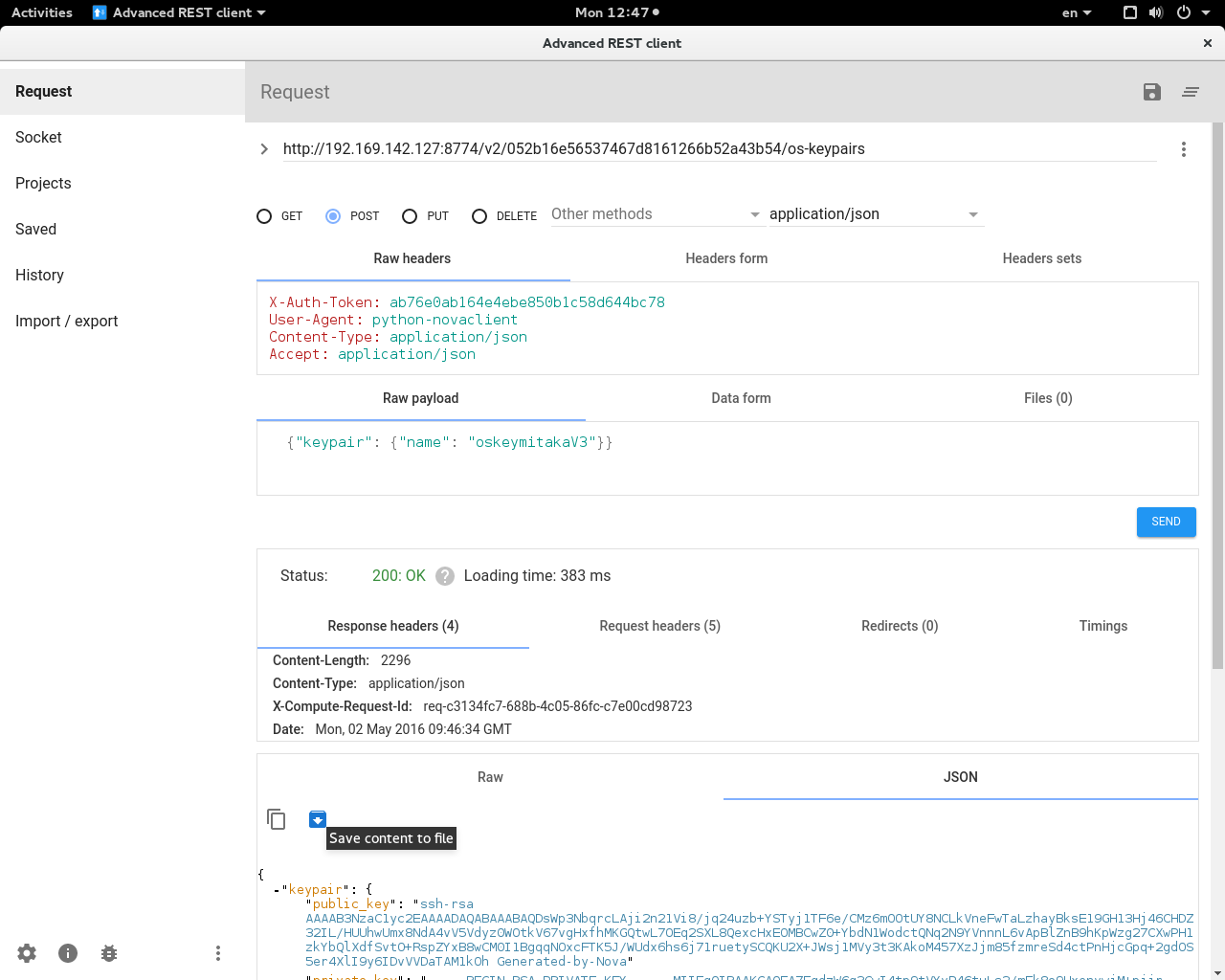Expand the Other methods dropdown
This screenshot has width=1225, height=980.
[656, 214]
